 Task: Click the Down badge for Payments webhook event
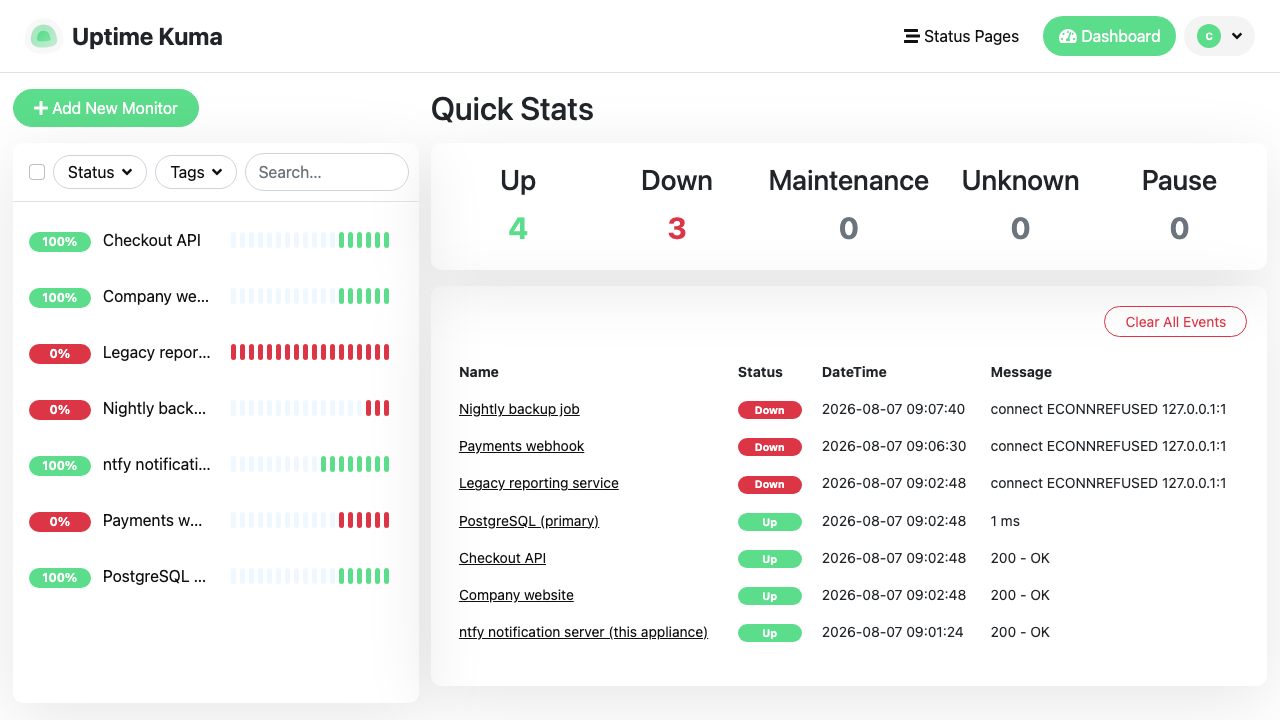(770, 447)
